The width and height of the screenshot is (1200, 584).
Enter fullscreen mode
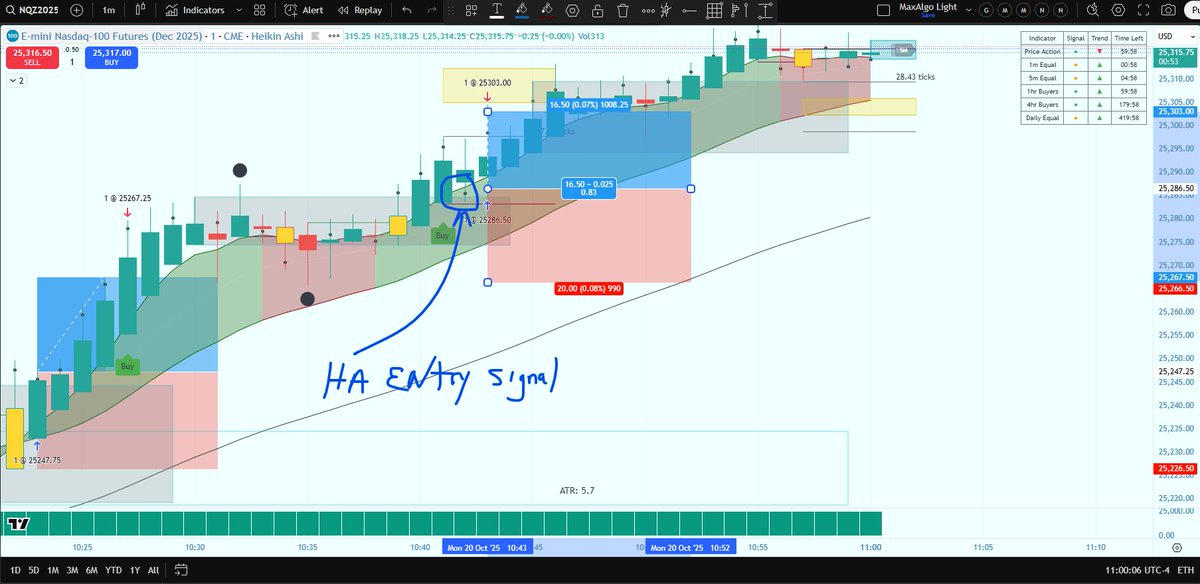click(x=1144, y=10)
